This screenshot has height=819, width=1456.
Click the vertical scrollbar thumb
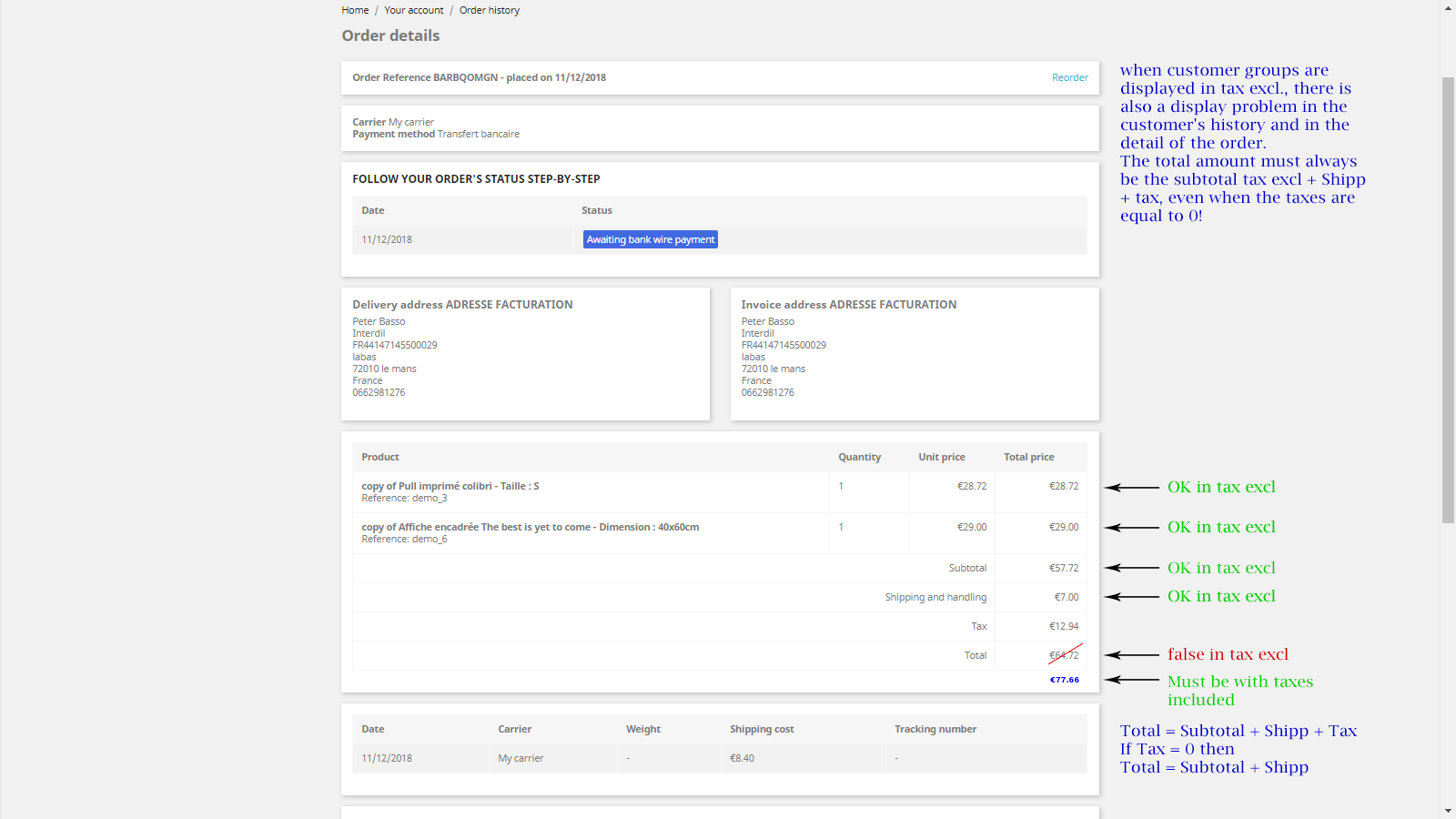(1448, 300)
